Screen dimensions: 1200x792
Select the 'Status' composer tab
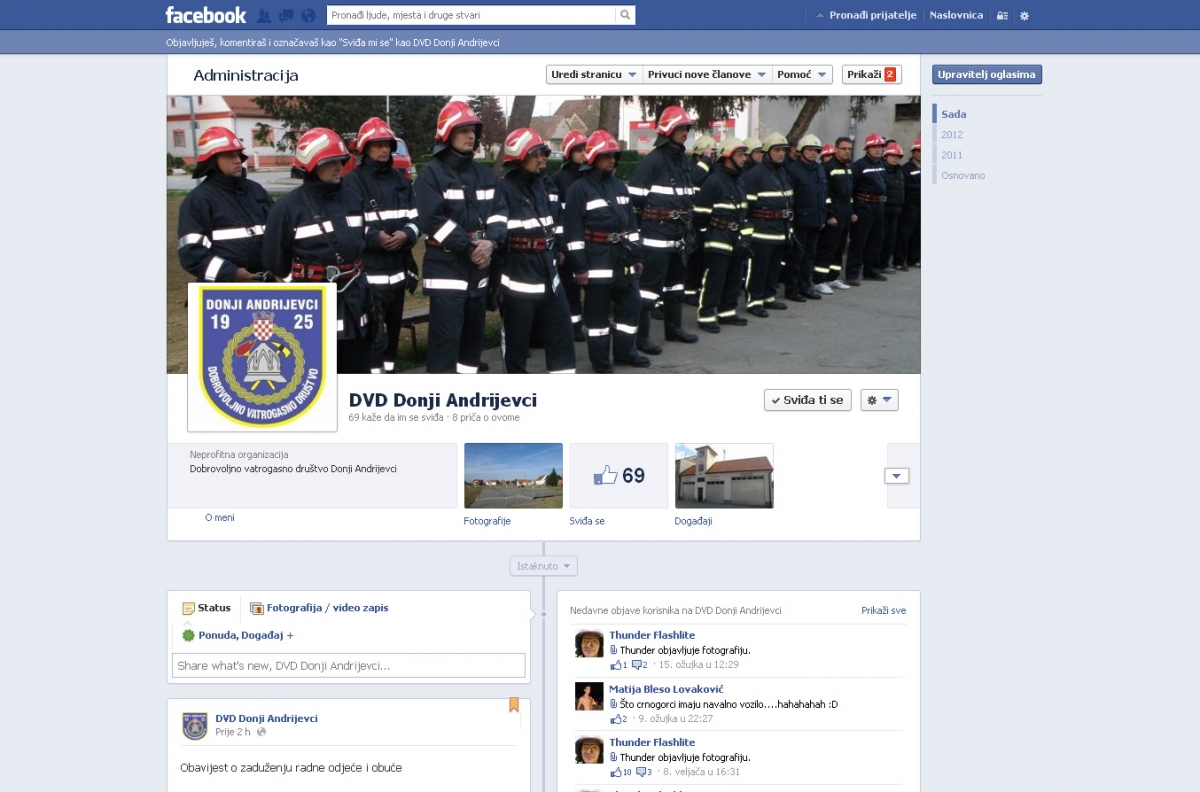[x=206, y=608]
